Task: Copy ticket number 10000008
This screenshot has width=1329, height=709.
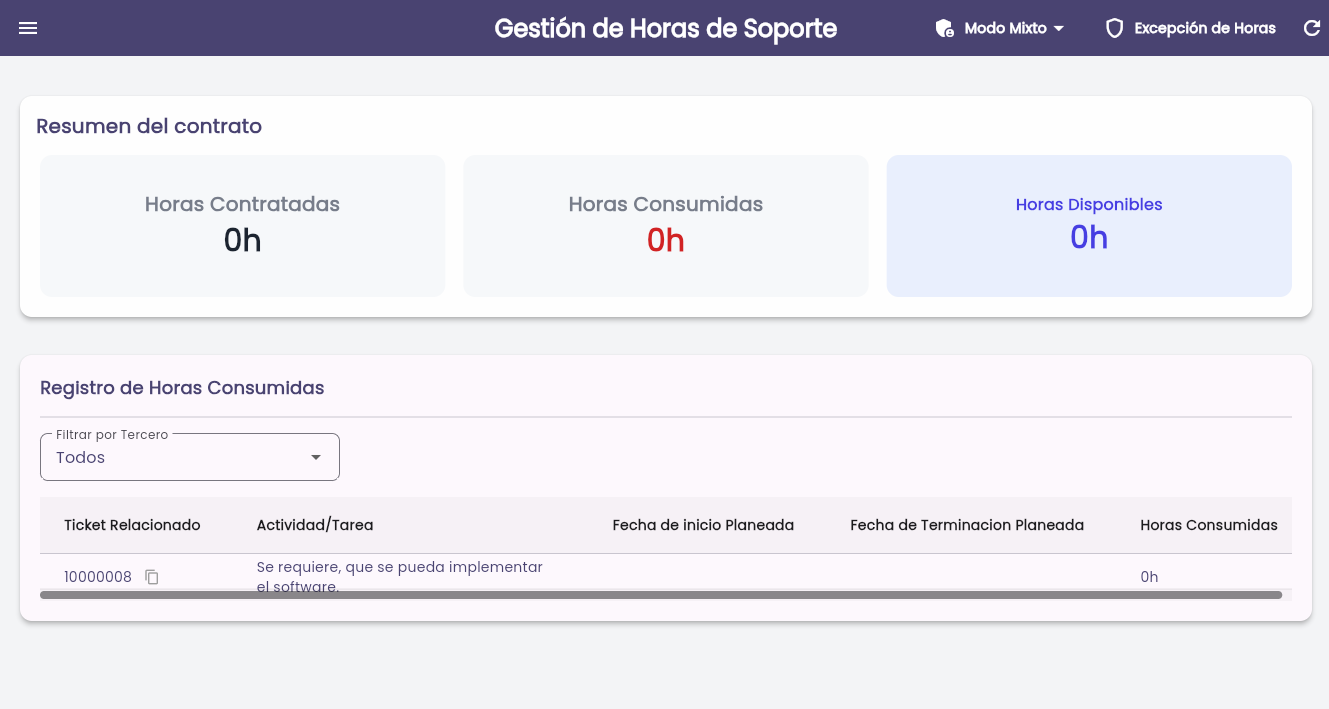Action: (x=152, y=577)
